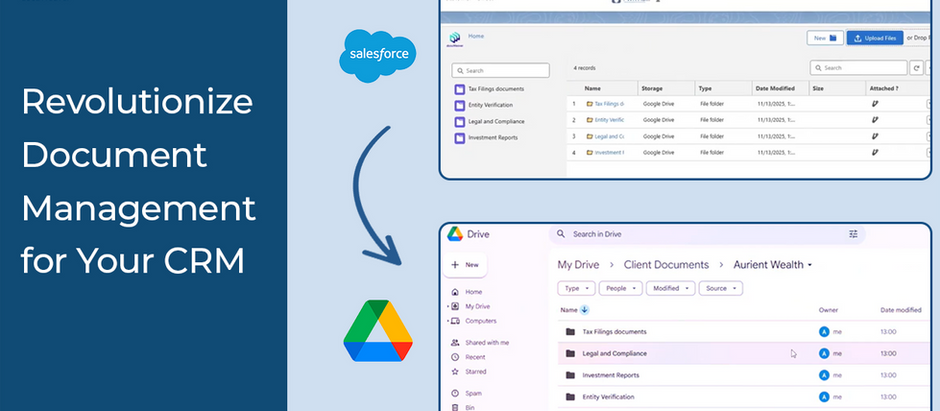The height and width of the screenshot is (411, 940).
Task: Click the refresh icon next to records search
Action: (916, 68)
